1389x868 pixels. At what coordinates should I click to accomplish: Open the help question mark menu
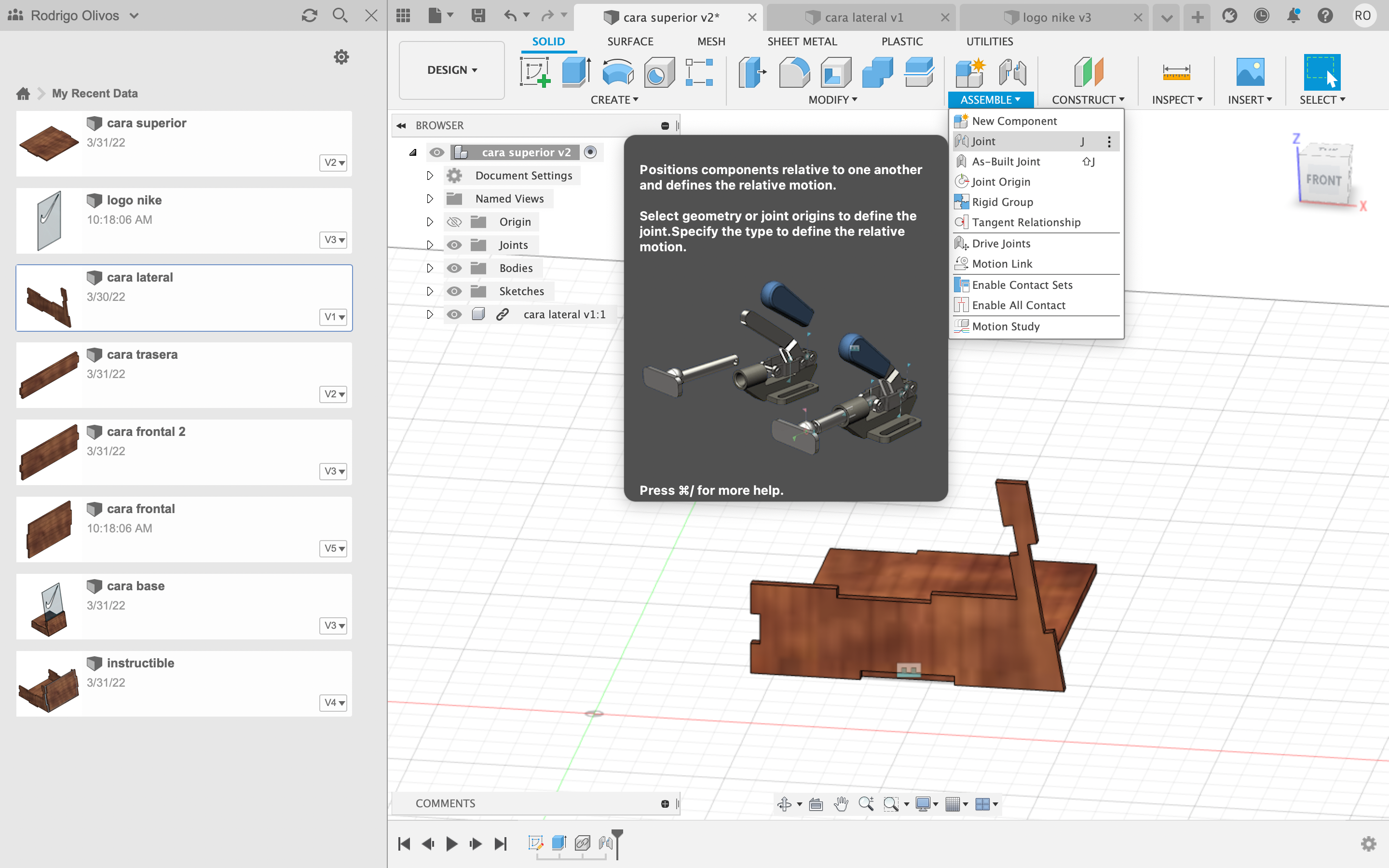tap(1325, 16)
